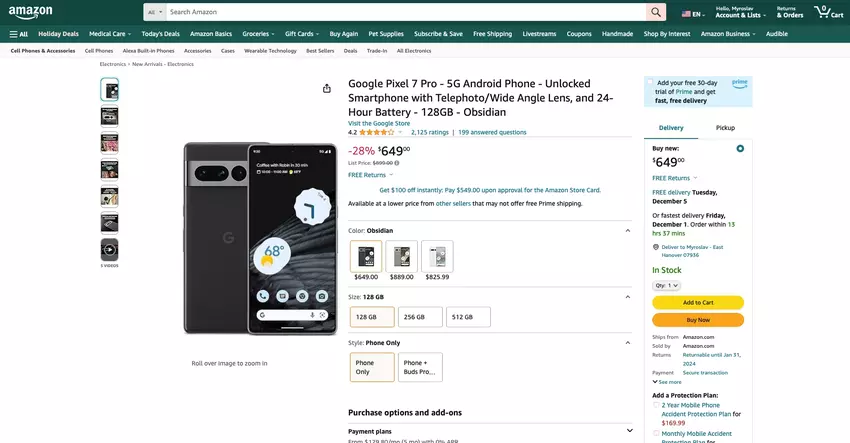This screenshot has width=850, height=443.
Task: Switch to the Pickup tab
Action: [725, 128]
